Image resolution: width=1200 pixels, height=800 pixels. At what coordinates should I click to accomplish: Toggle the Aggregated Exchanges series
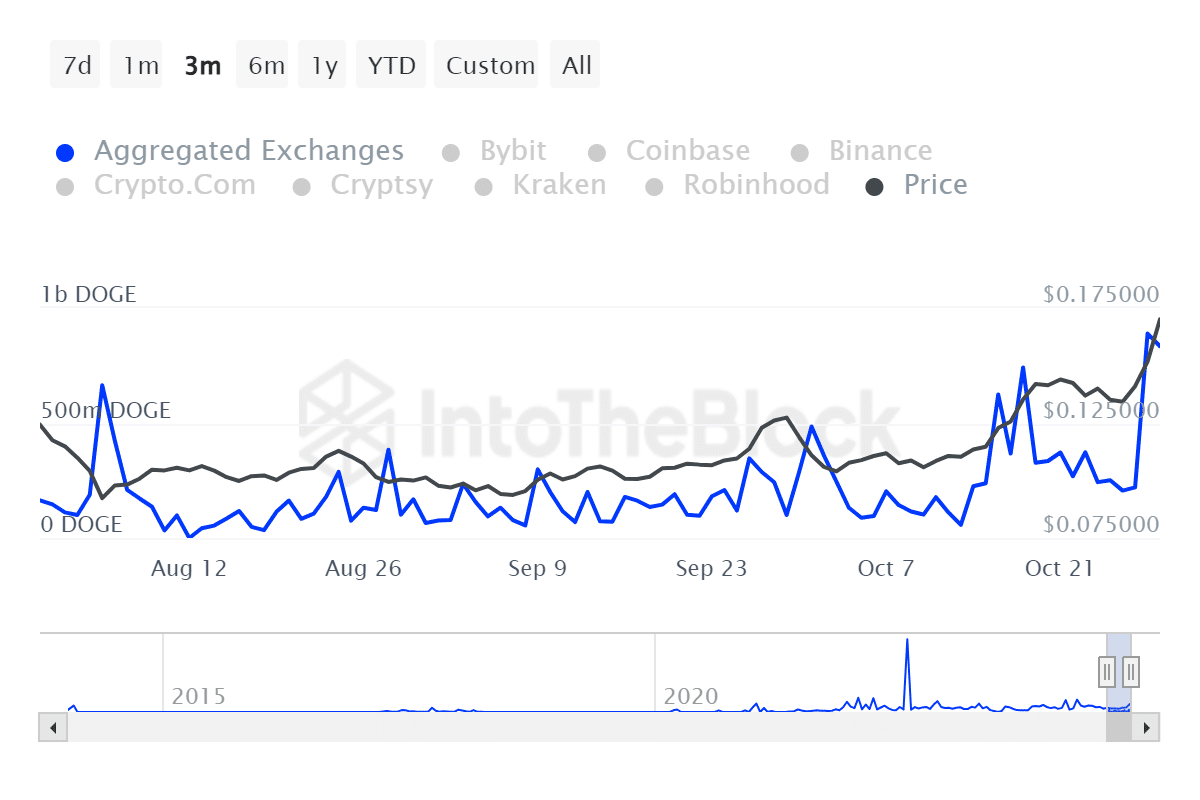[x=66, y=153]
